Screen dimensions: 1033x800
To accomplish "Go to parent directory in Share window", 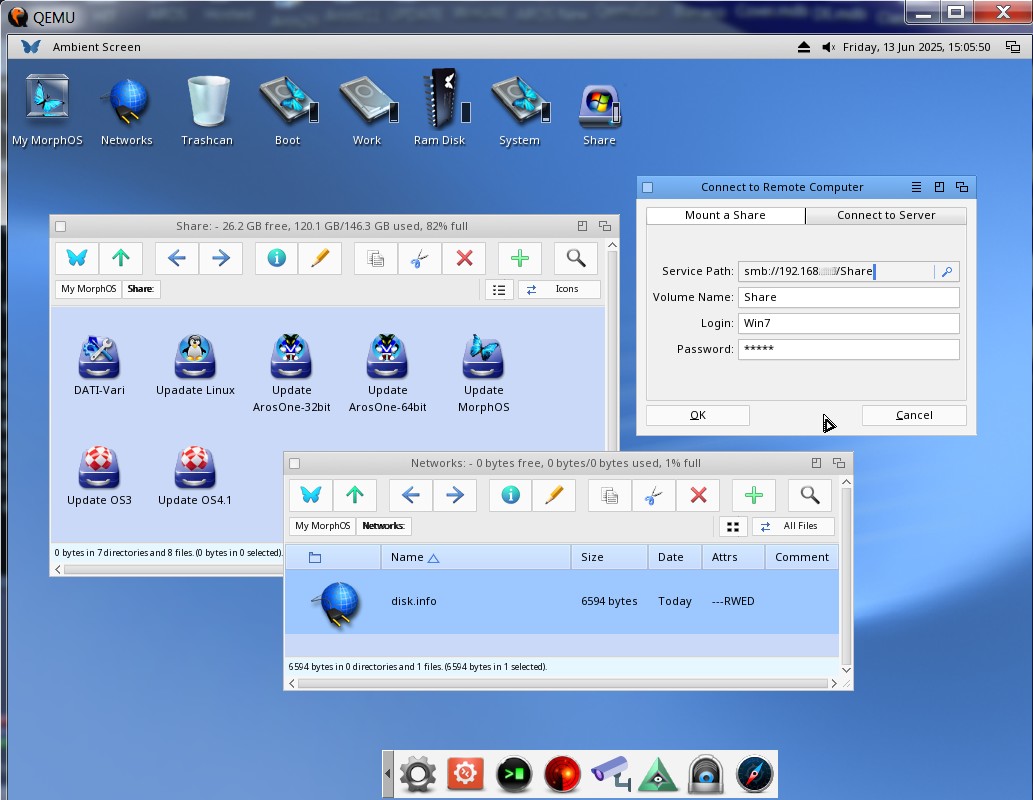I will (121, 258).
